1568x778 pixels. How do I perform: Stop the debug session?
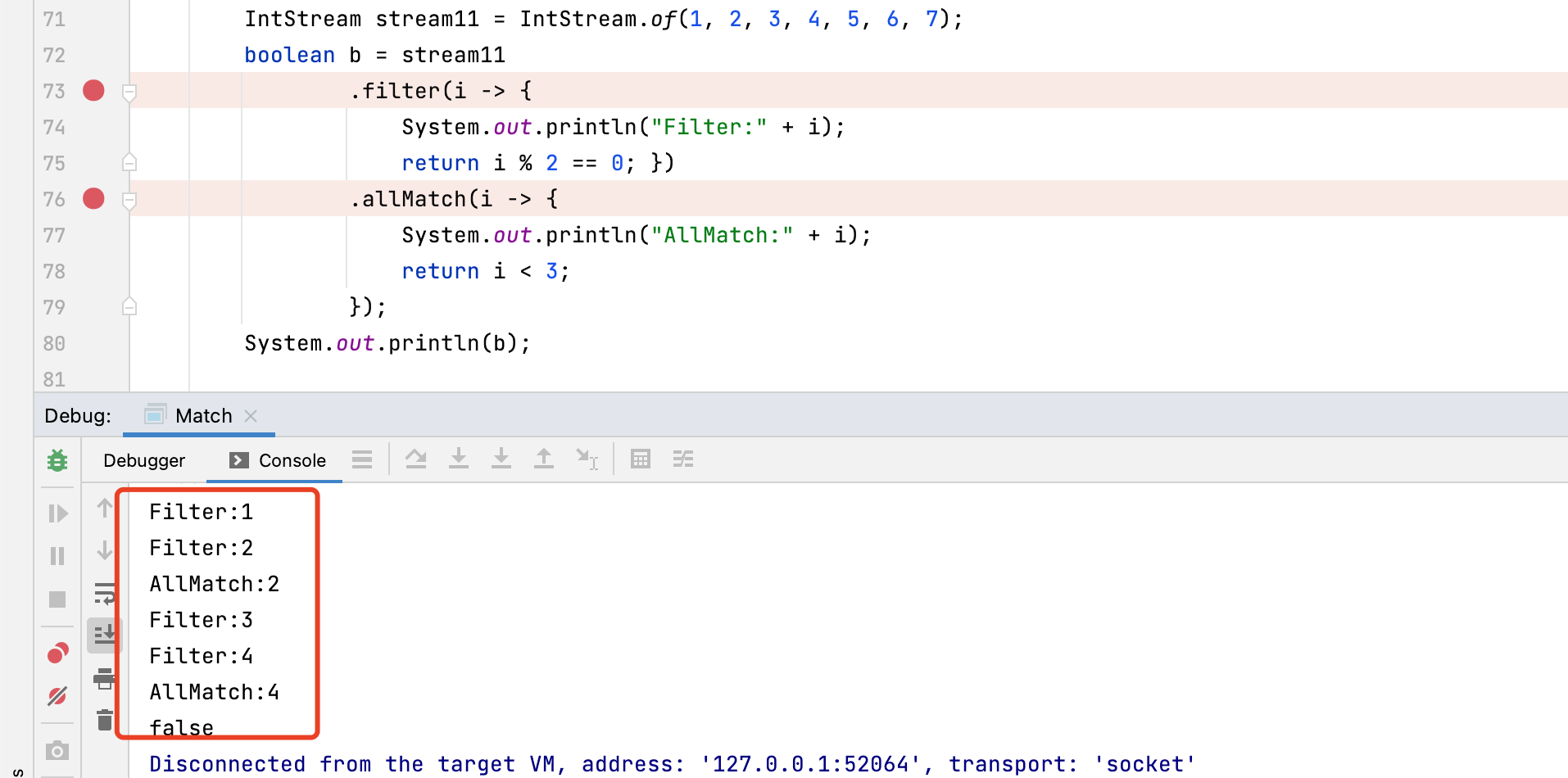click(x=57, y=599)
